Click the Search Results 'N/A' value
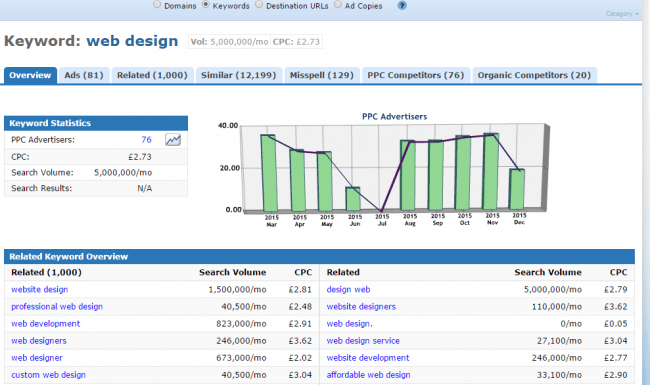Screen dimensions: 650x385 click(x=145, y=188)
